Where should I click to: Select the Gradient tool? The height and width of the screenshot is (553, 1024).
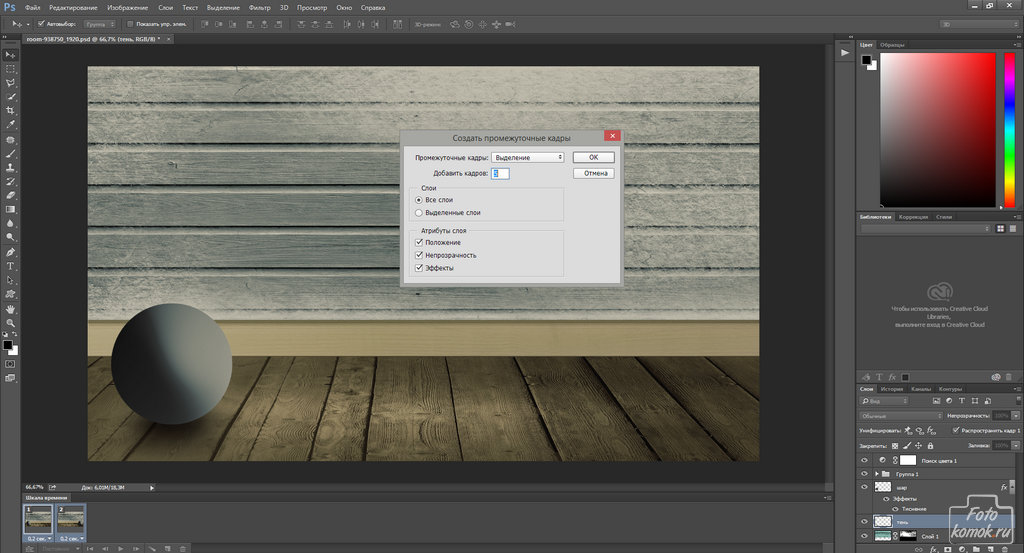point(10,209)
